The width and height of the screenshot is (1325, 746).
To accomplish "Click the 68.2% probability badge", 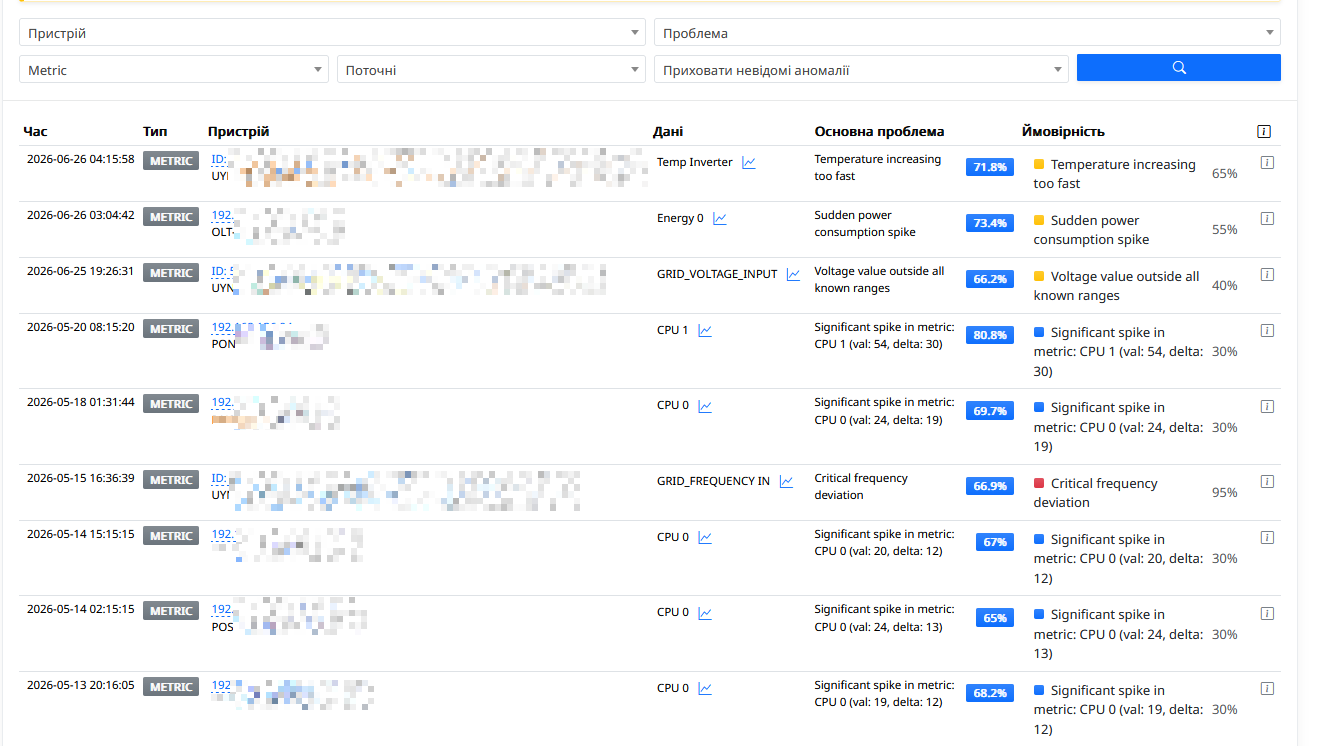I will 990,693.
